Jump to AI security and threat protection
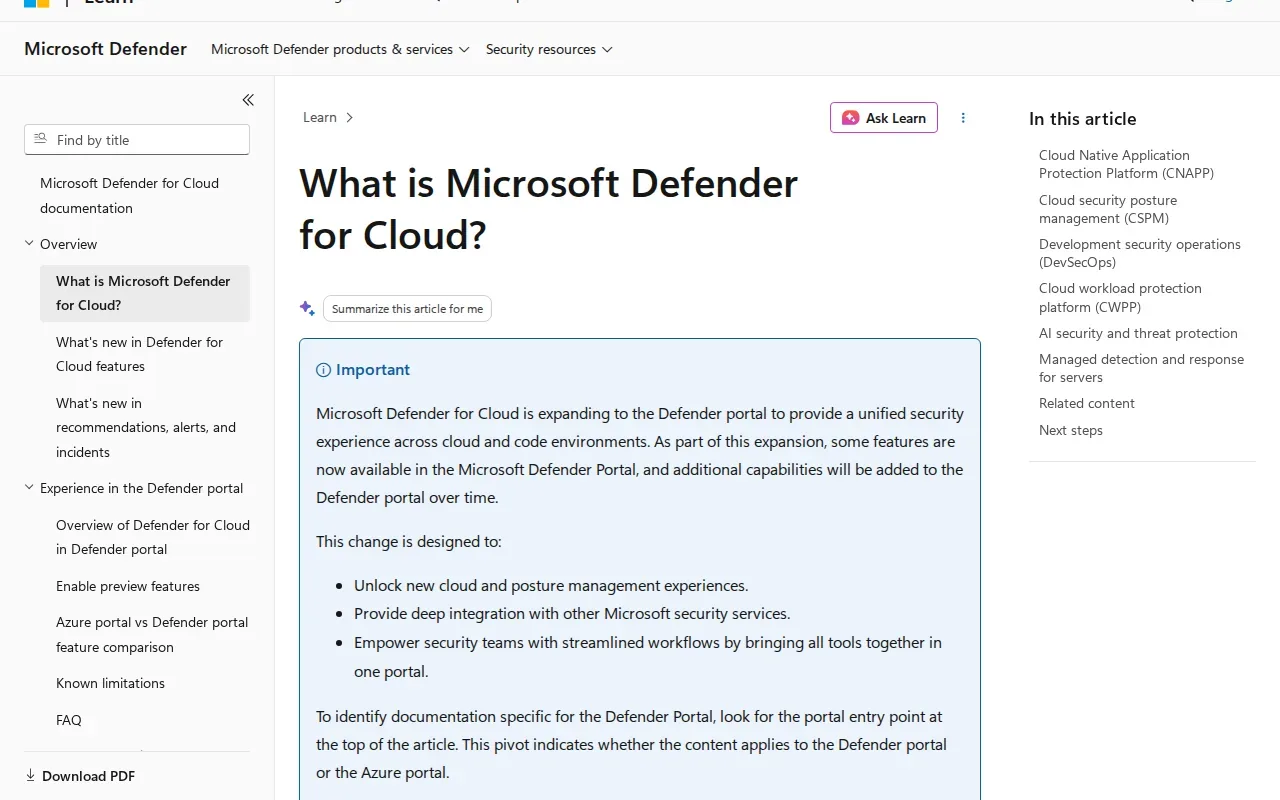The width and height of the screenshot is (1280, 800). tap(1138, 333)
